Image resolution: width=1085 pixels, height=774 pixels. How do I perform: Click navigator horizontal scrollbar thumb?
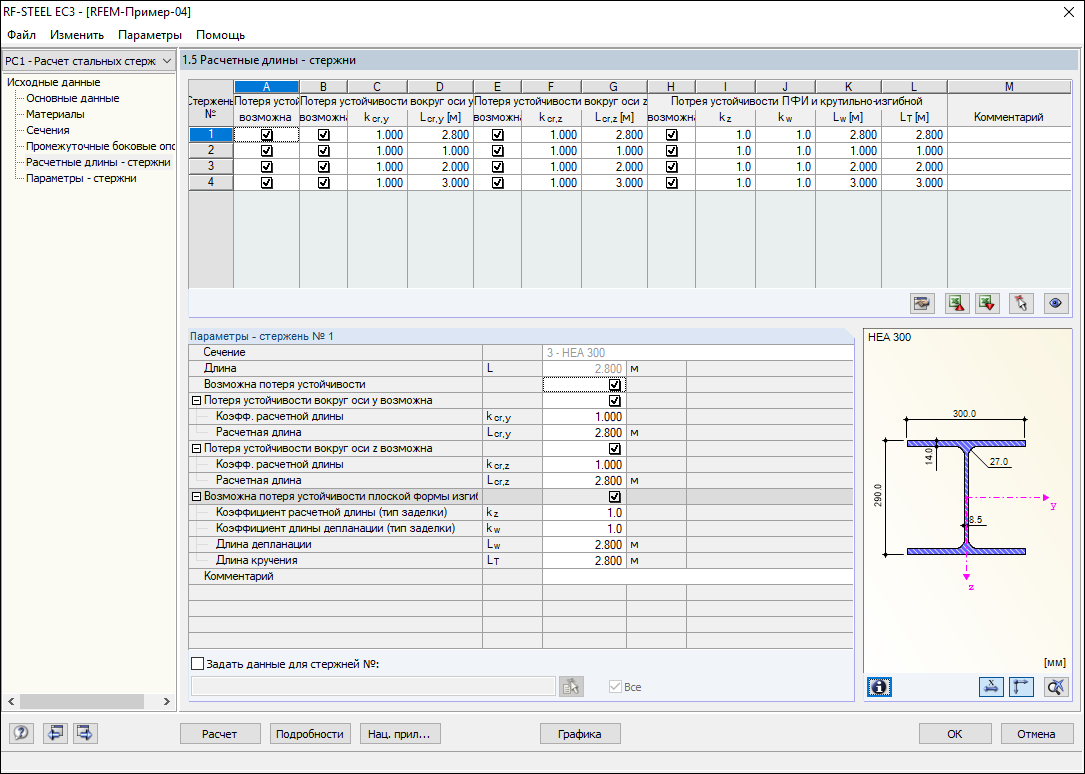[82, 701]
